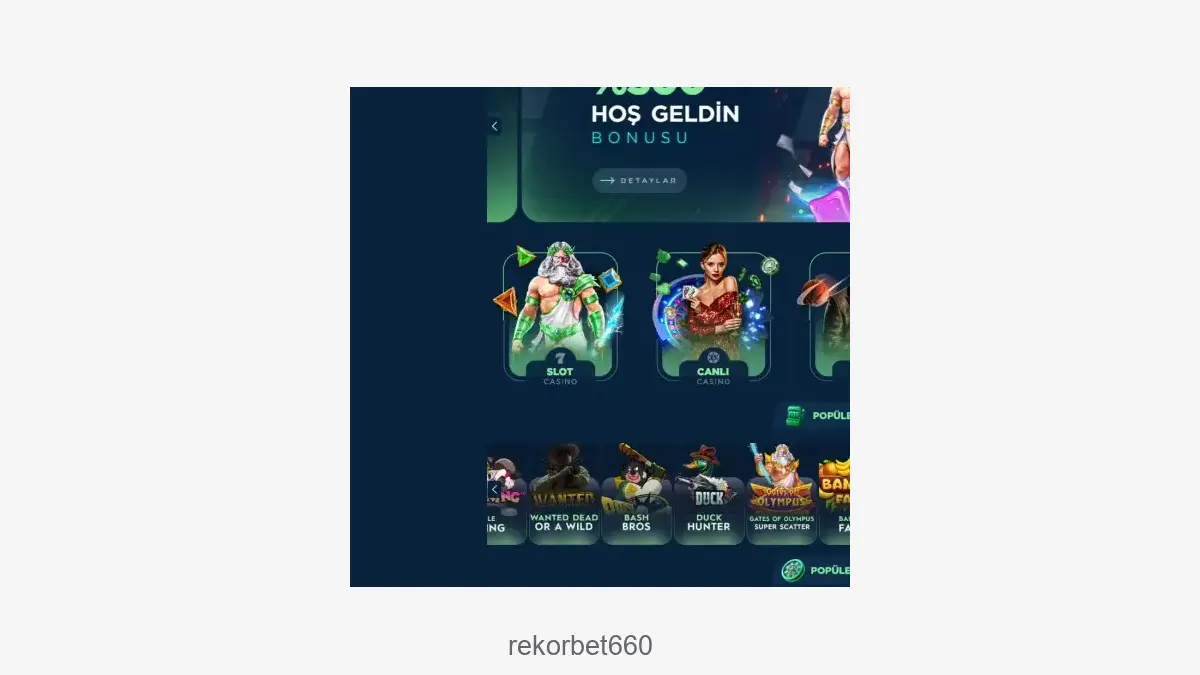
Task: Open the Slot Casino category card
Action: pos(560,316)
